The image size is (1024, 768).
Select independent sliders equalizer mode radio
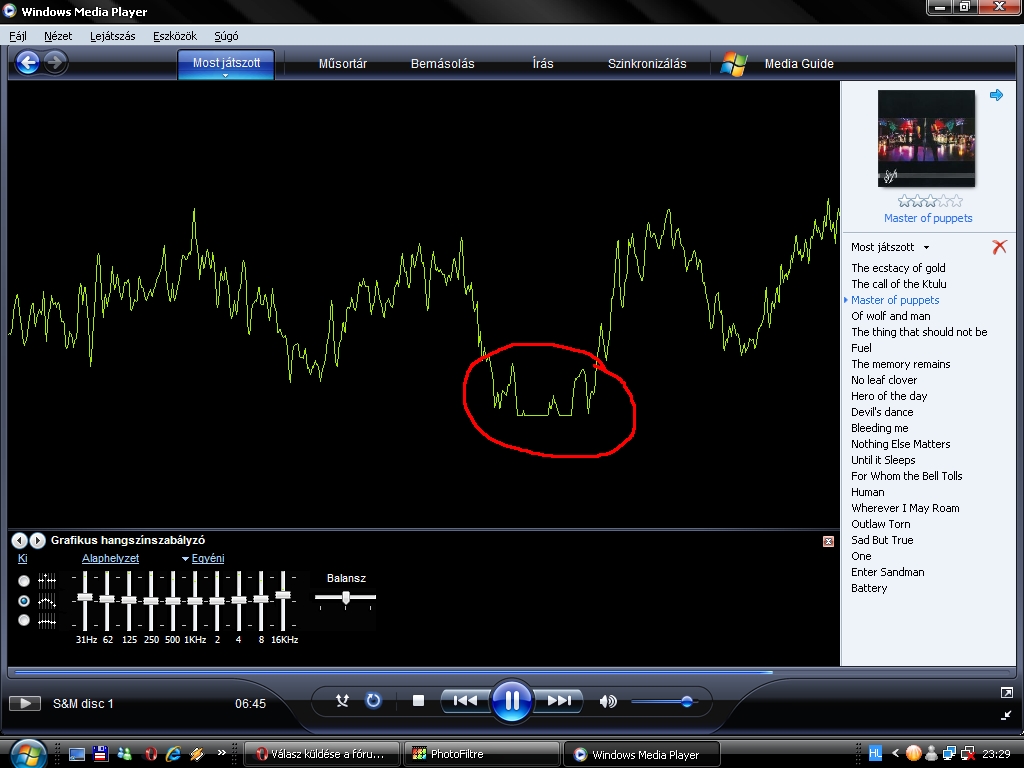coord(24,581)
